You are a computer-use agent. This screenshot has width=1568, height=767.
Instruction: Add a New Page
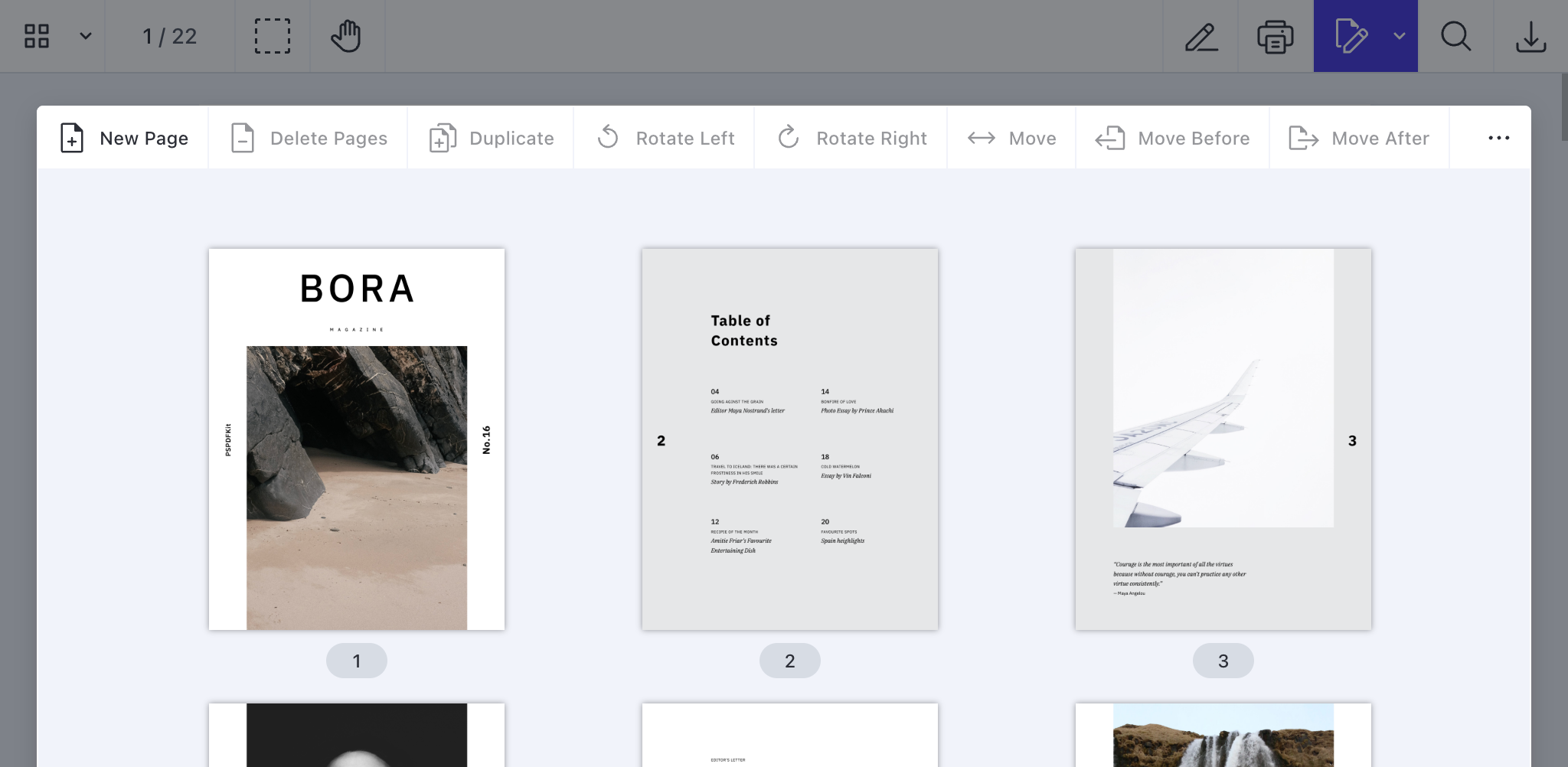[124, 139]
